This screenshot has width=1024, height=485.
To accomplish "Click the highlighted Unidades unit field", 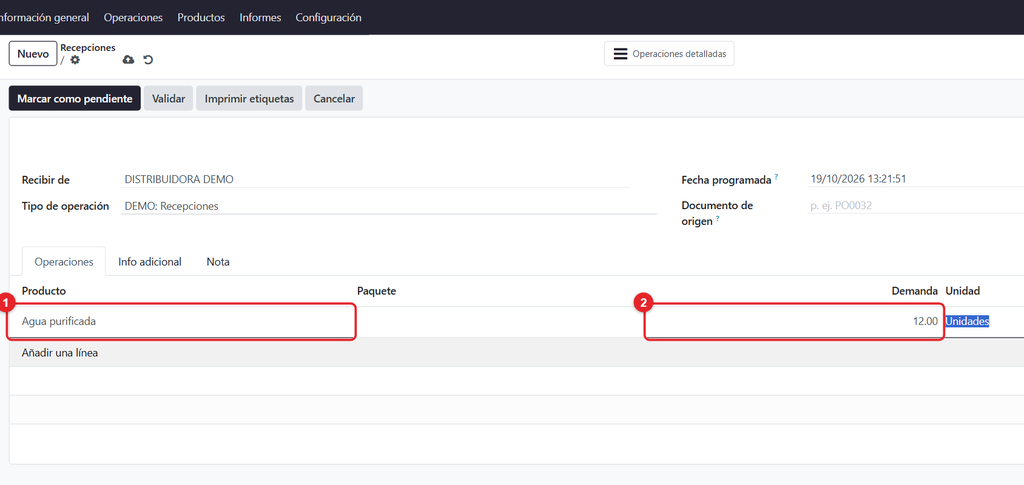I will click(x=967, y=321).
